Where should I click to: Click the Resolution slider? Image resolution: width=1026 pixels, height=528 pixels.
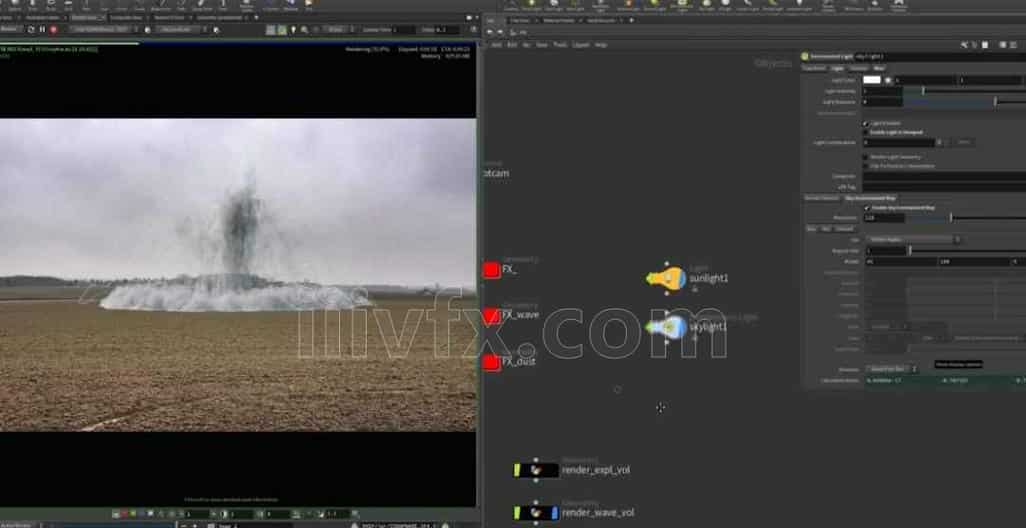[965, 218]
